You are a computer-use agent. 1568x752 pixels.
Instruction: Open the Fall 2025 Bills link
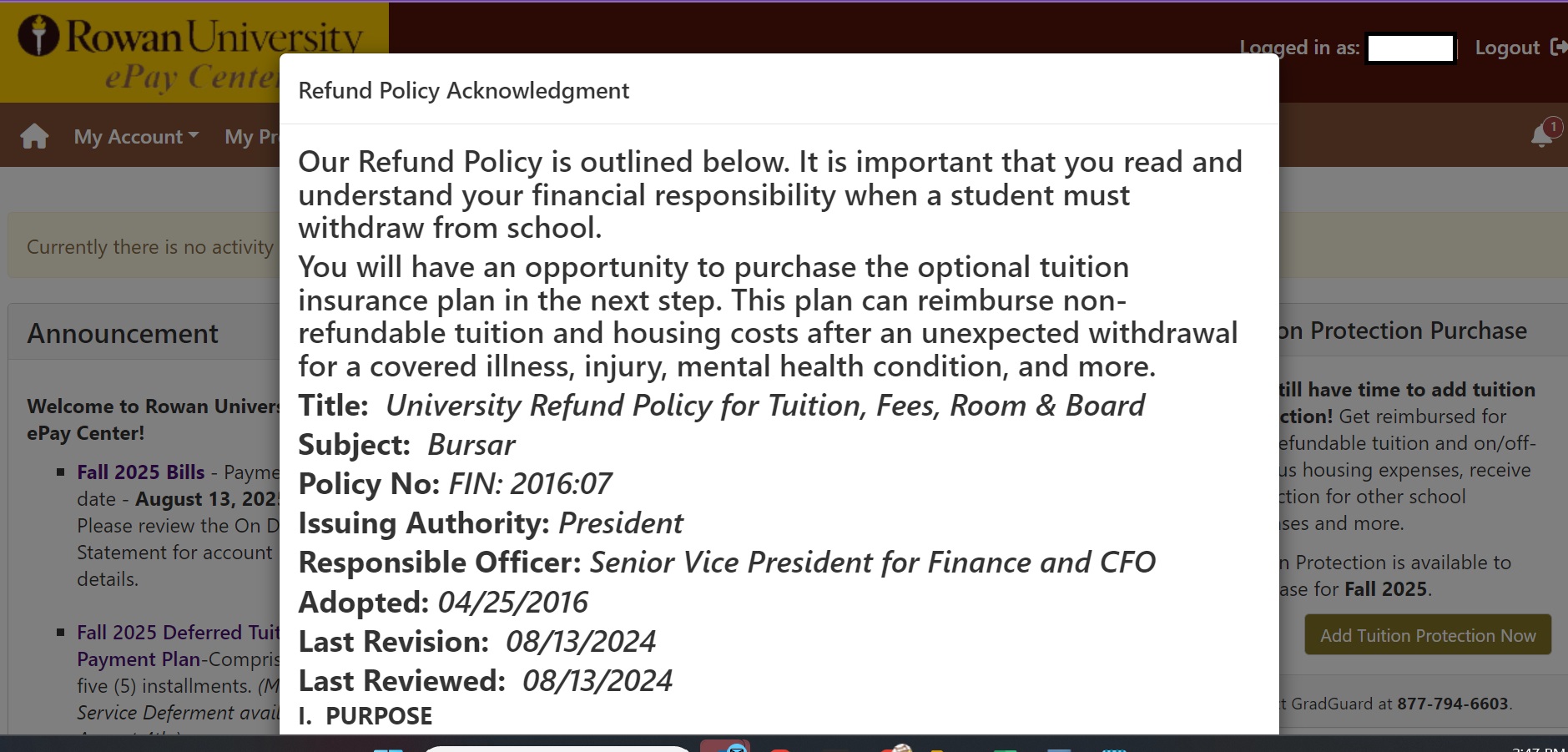click(140, 472)
